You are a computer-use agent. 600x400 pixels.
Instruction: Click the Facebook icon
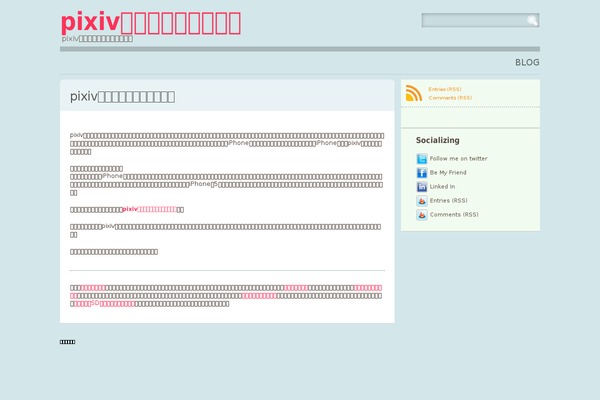coord(422,173)
